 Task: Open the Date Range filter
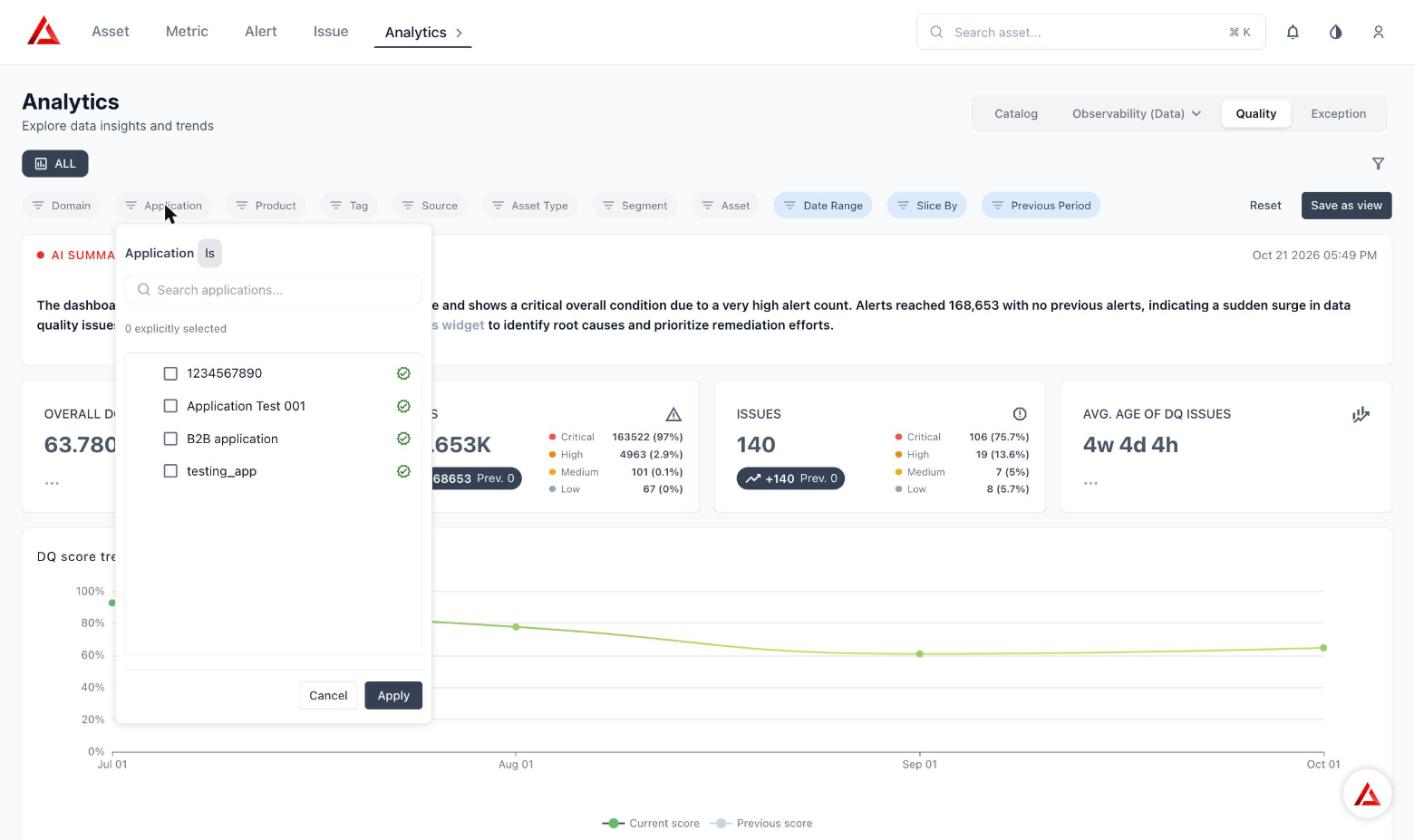823,205
